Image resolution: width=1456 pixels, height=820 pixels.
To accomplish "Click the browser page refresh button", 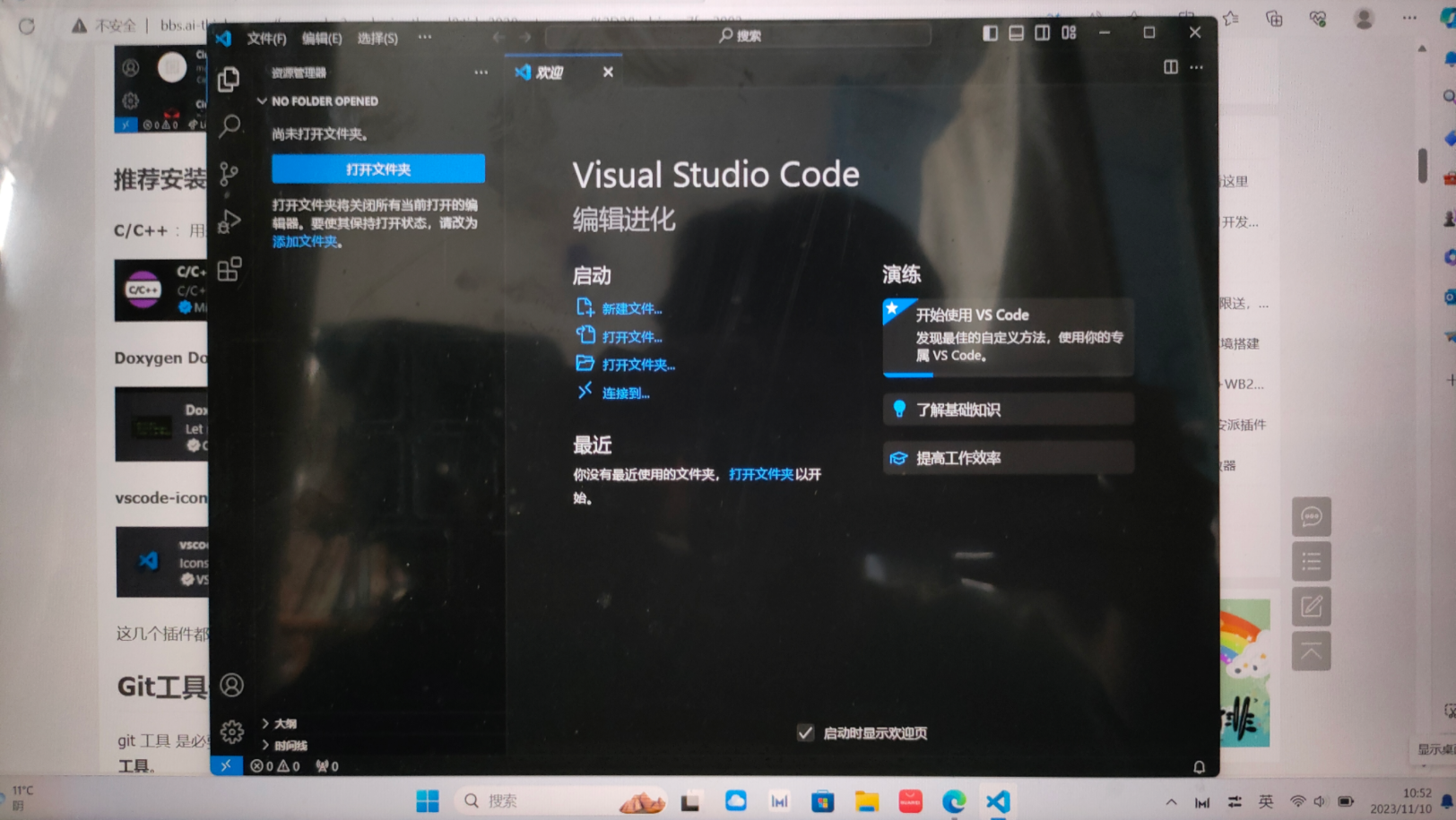I will point(27,26).
